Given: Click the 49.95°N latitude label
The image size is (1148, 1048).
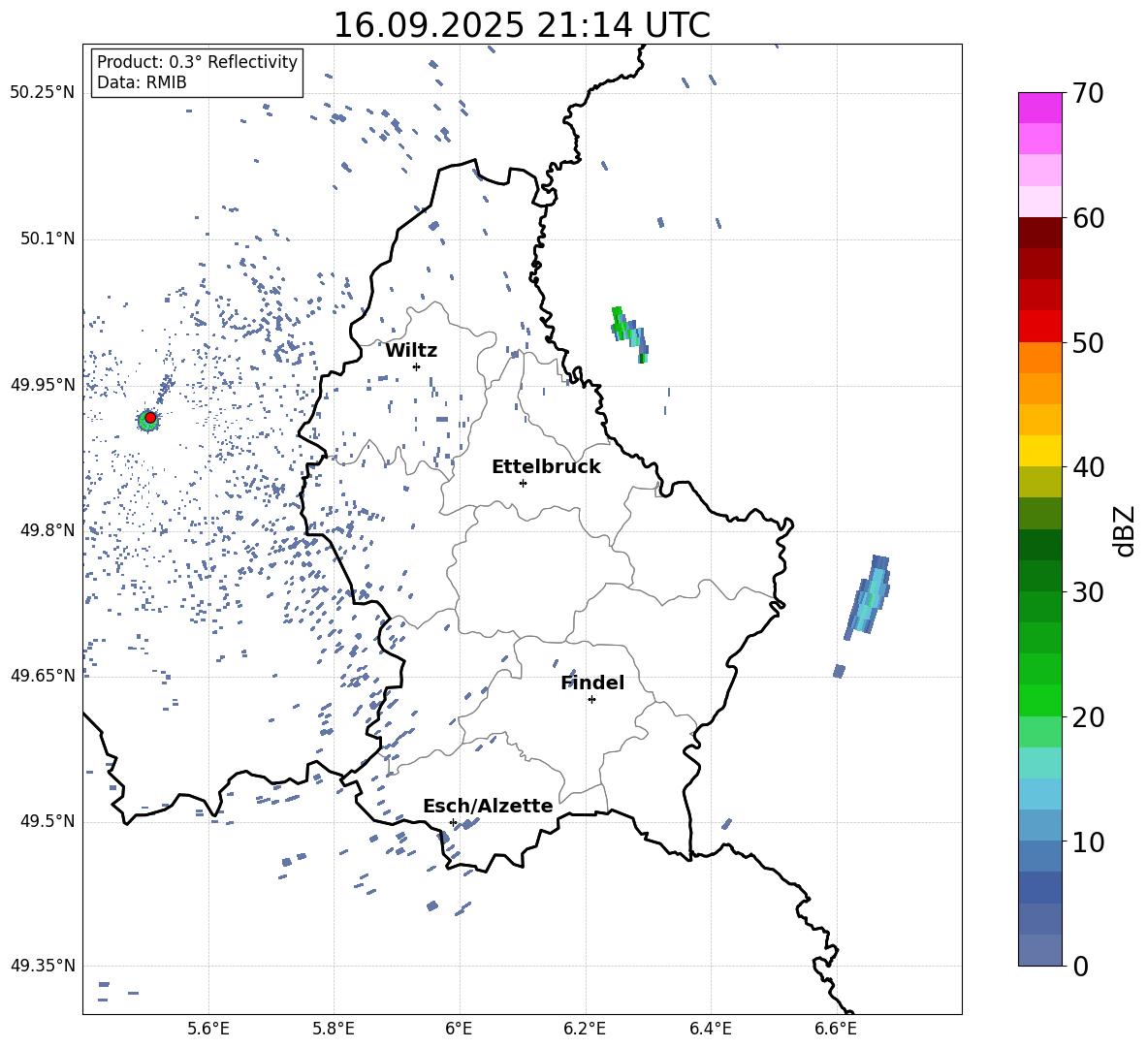Looking at the screenshot, I should [43, 385].
